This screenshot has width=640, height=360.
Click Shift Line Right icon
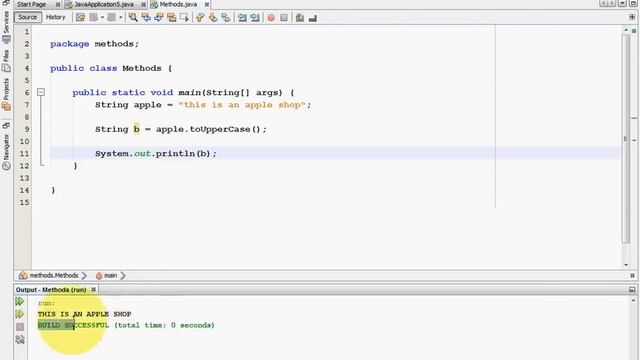(x=255, y=18)
